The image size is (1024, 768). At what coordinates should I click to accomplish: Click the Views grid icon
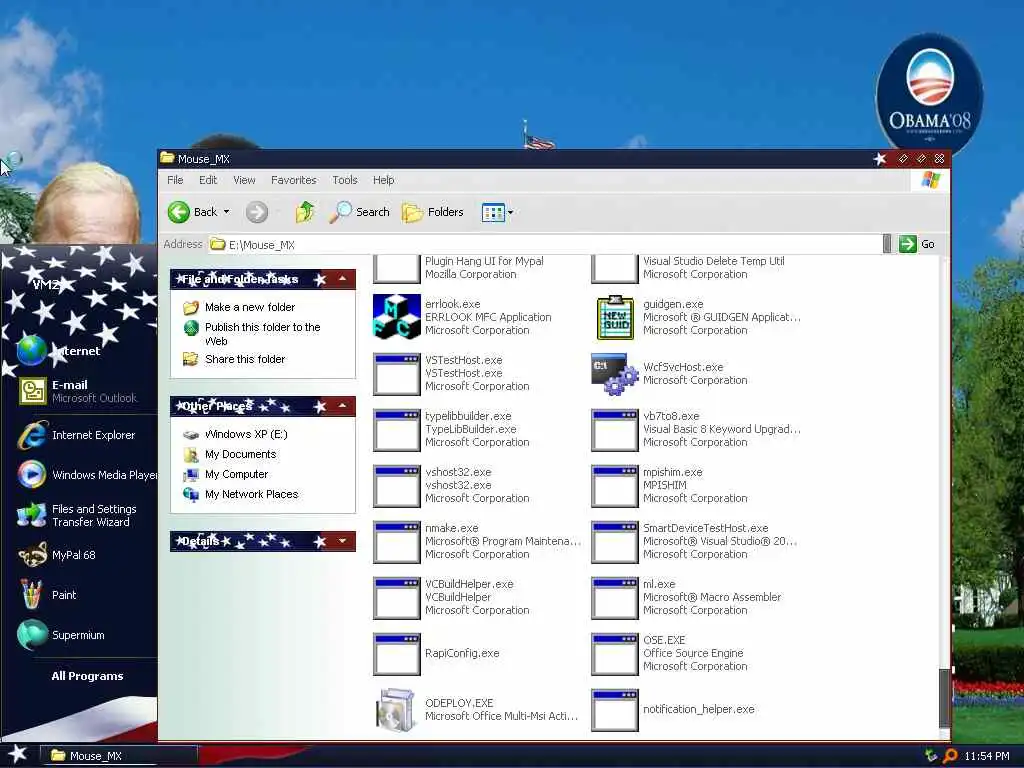click(x=493, y=212)
